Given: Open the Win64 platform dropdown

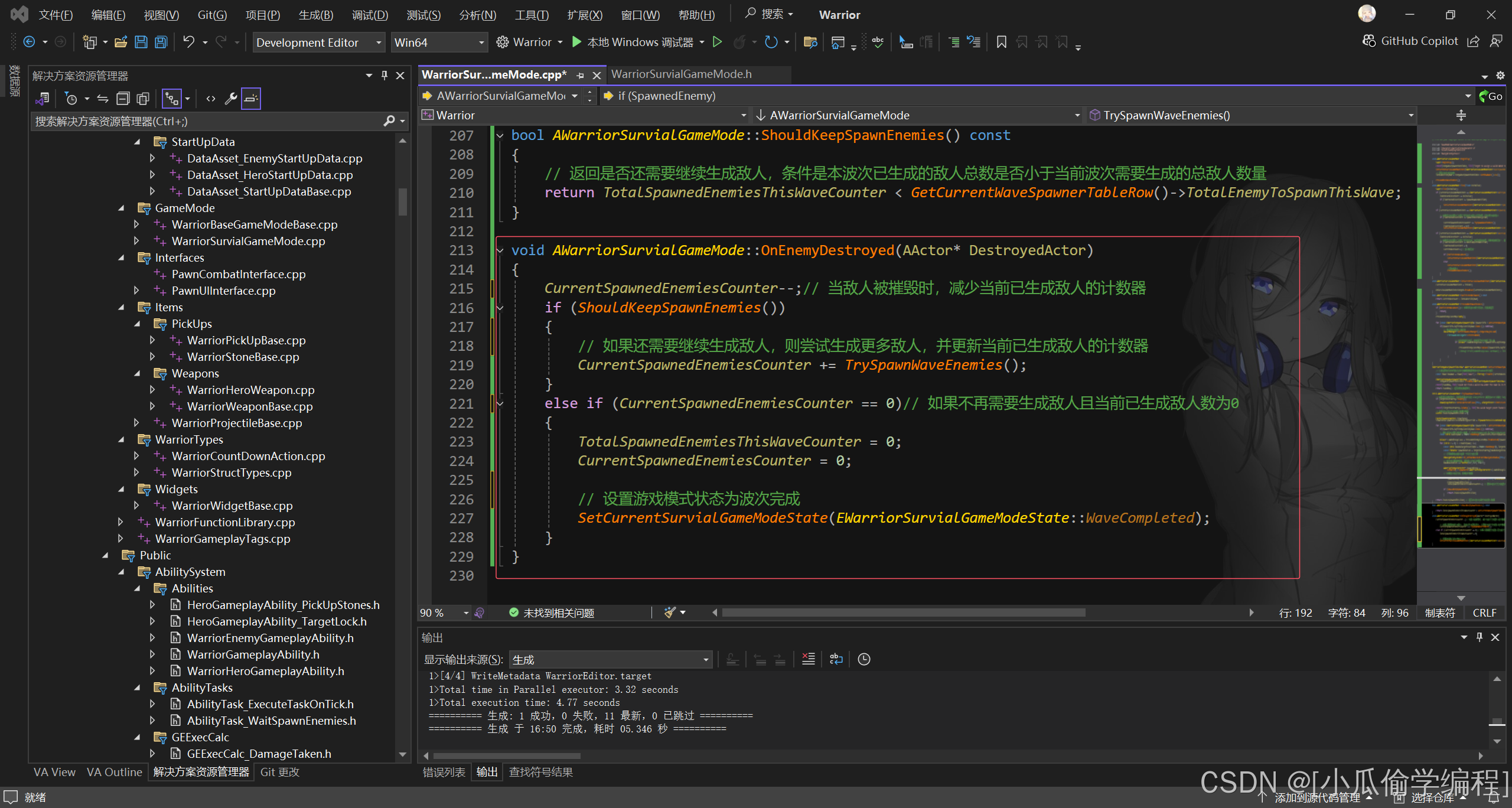Looking at the screenshot, I should [481, 43].
